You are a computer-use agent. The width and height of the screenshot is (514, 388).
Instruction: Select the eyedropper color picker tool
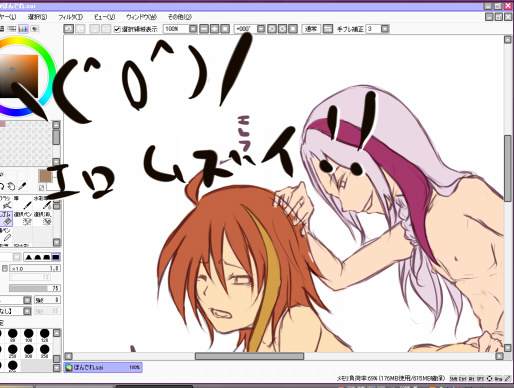click(x=22, y=186)
